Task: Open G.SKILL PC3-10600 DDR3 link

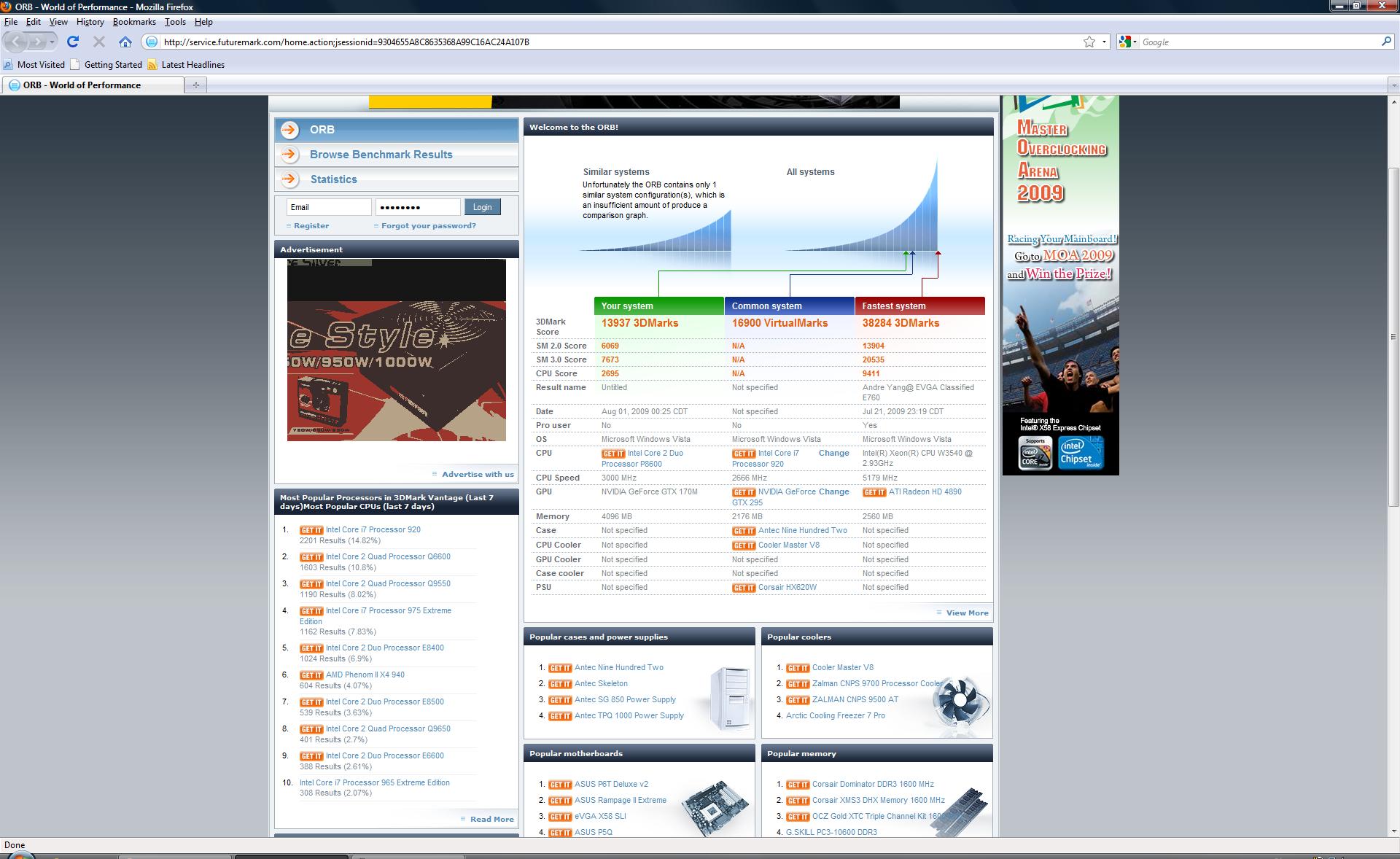Action: [831, 833]
